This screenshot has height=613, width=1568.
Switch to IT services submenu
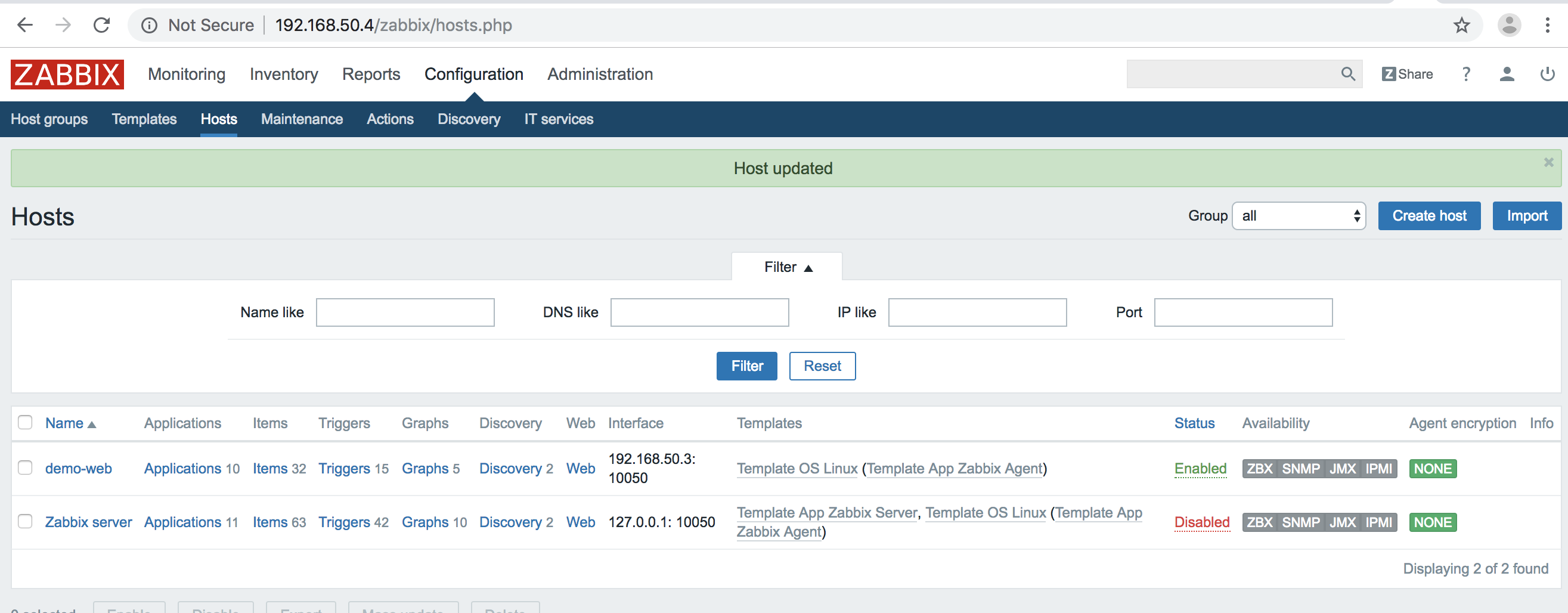(x=559, y=119)
